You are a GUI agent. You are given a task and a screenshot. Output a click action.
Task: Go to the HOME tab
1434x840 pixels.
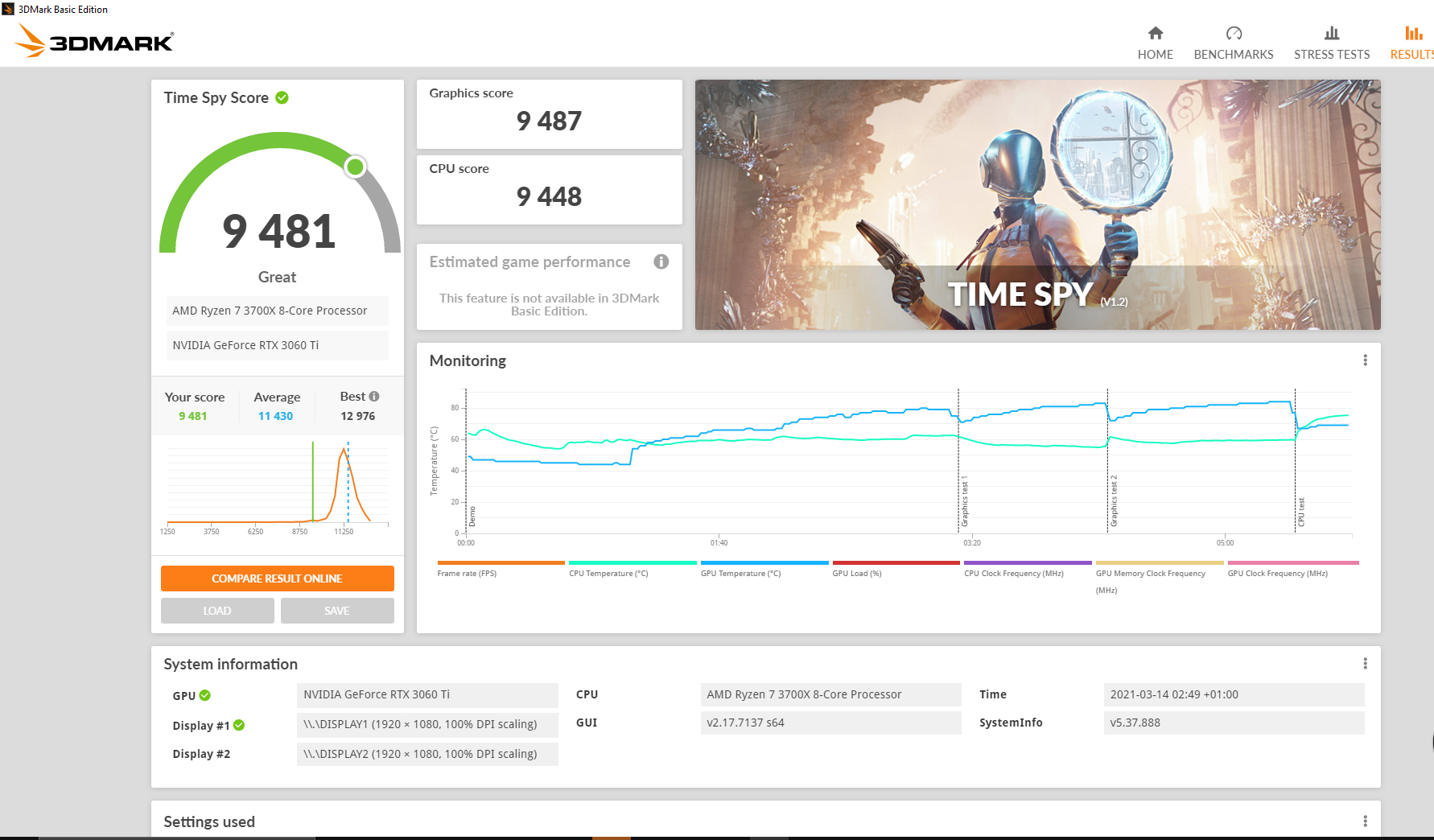[x=1156, y=55]
